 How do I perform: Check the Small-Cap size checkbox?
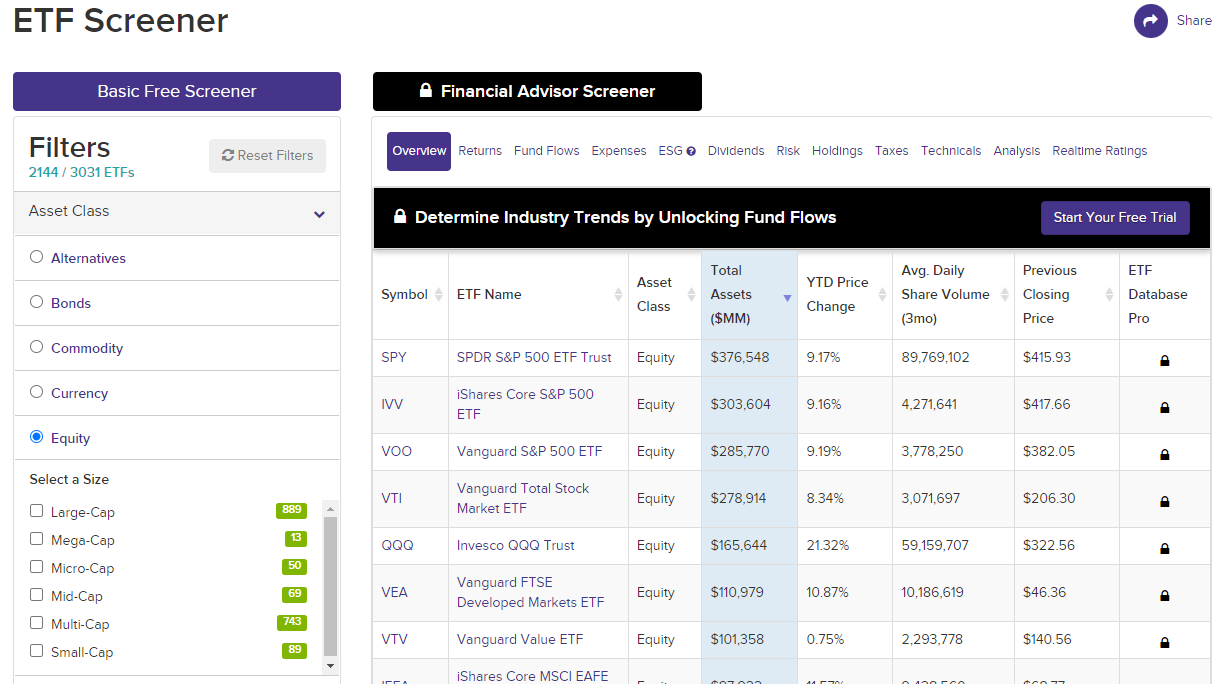(37, 651)
